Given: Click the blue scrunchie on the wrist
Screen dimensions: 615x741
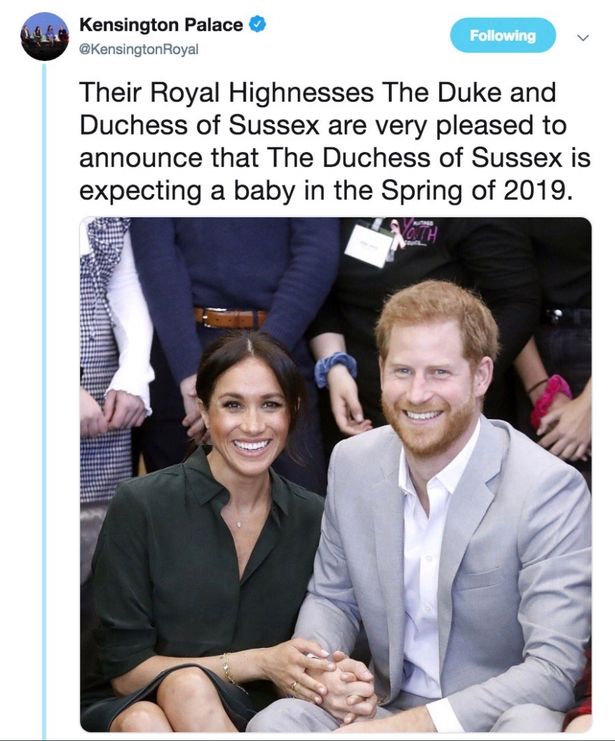Looking at the screenshot, I should click(x=336, y=370).
